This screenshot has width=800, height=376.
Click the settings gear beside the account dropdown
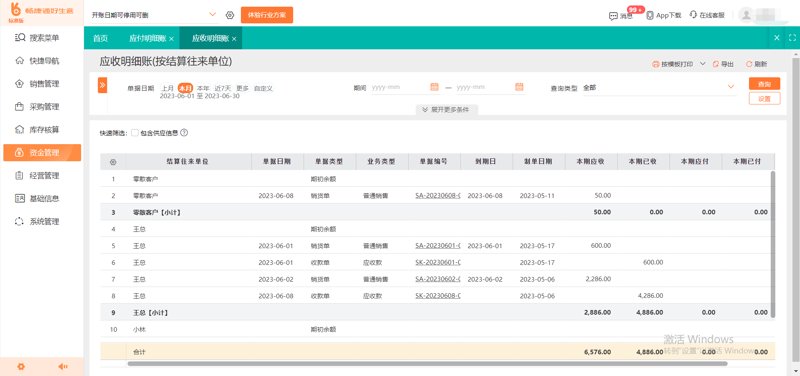(230, 15)
